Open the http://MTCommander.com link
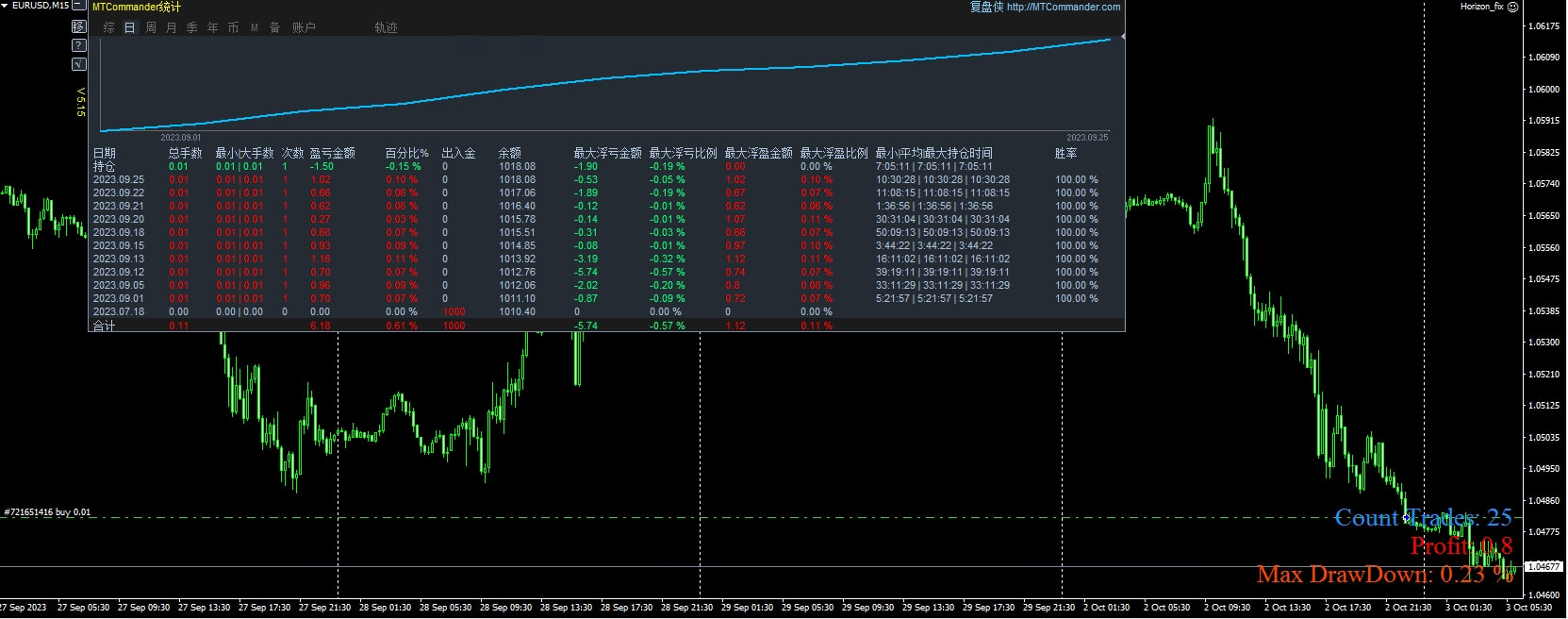The height and width of the screenshot is (619, 1568). [x=1063, y=7]
